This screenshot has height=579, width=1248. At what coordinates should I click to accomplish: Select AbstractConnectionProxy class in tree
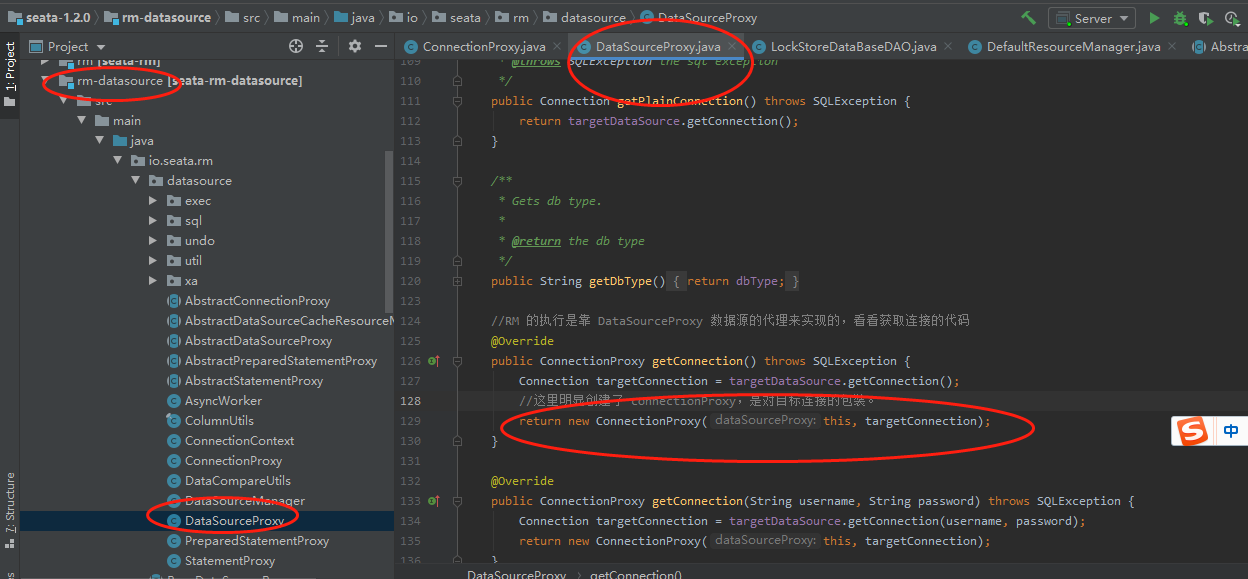[257, 300]
